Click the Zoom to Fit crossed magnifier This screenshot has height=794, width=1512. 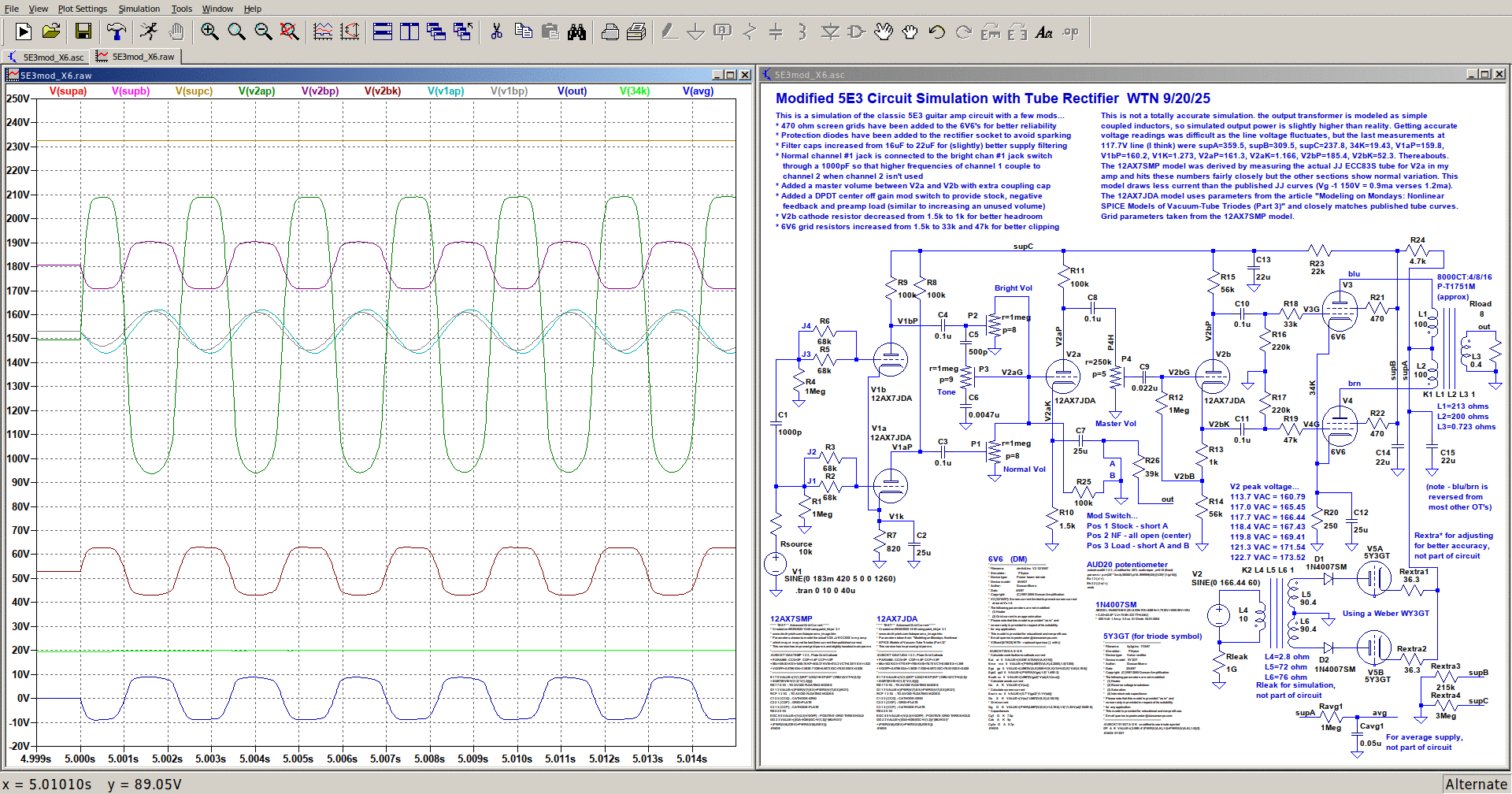point(290,32)
